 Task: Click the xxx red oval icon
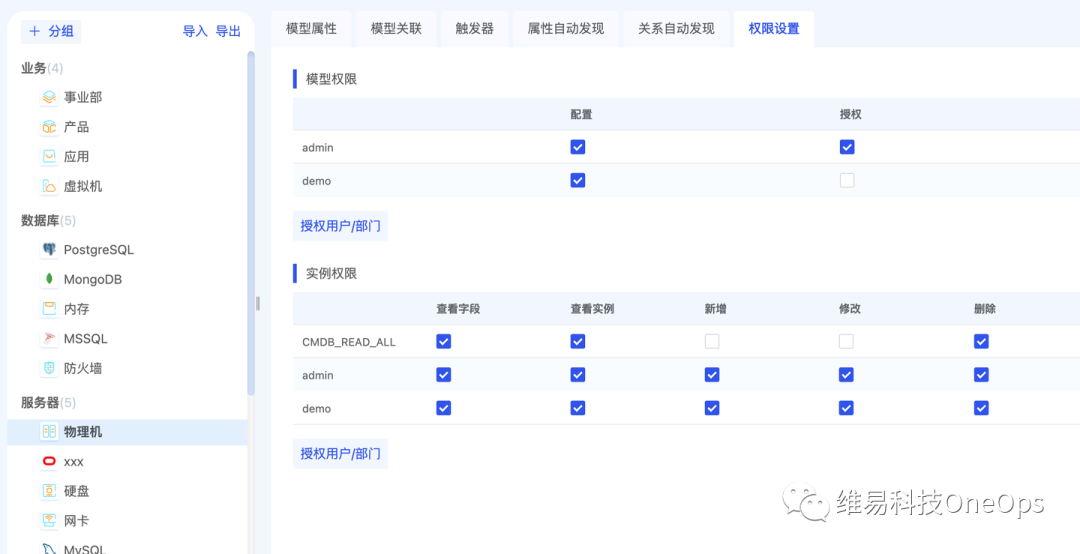(x=49, y=461)
